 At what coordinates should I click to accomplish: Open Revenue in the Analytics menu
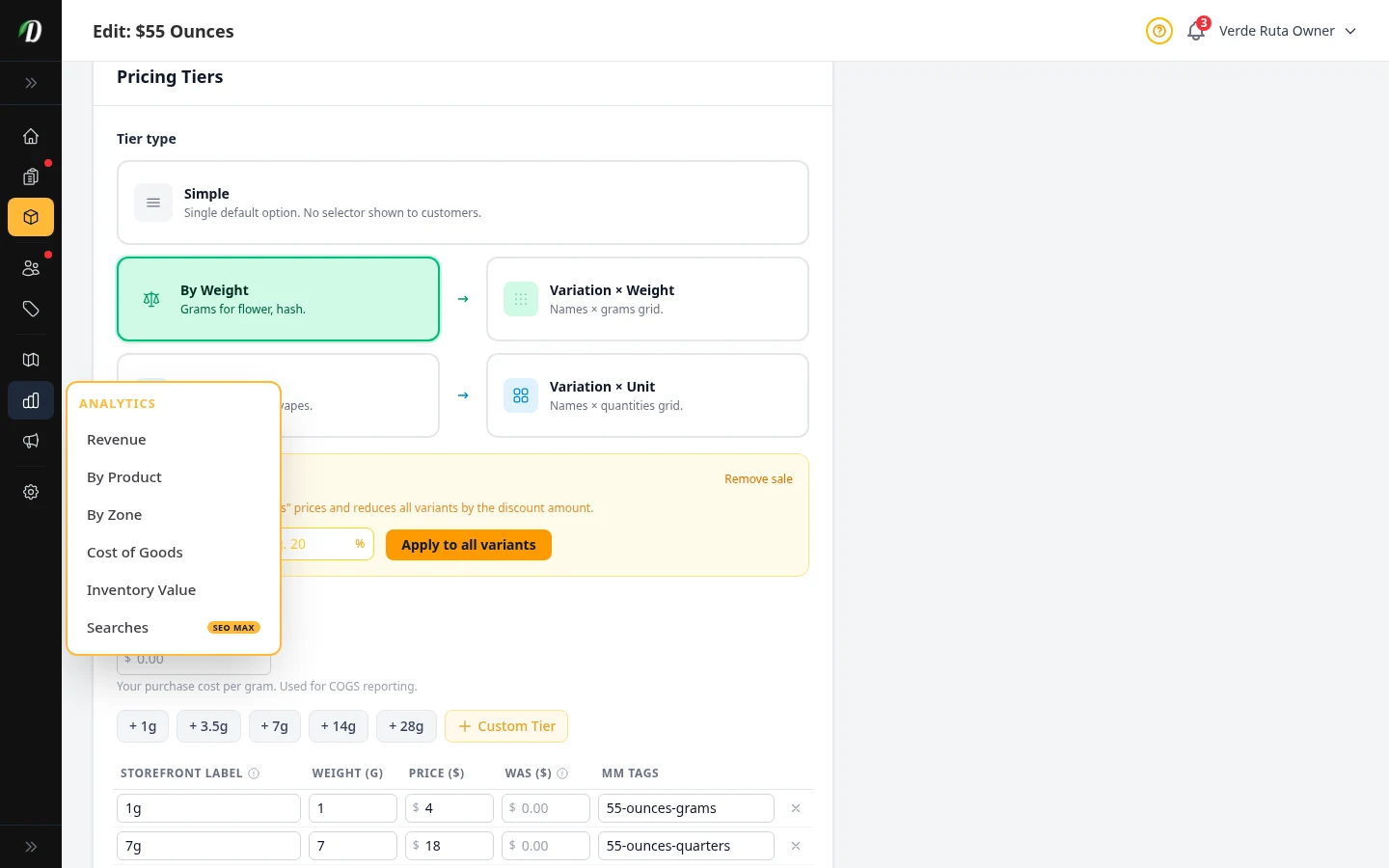tap(116, 439)
